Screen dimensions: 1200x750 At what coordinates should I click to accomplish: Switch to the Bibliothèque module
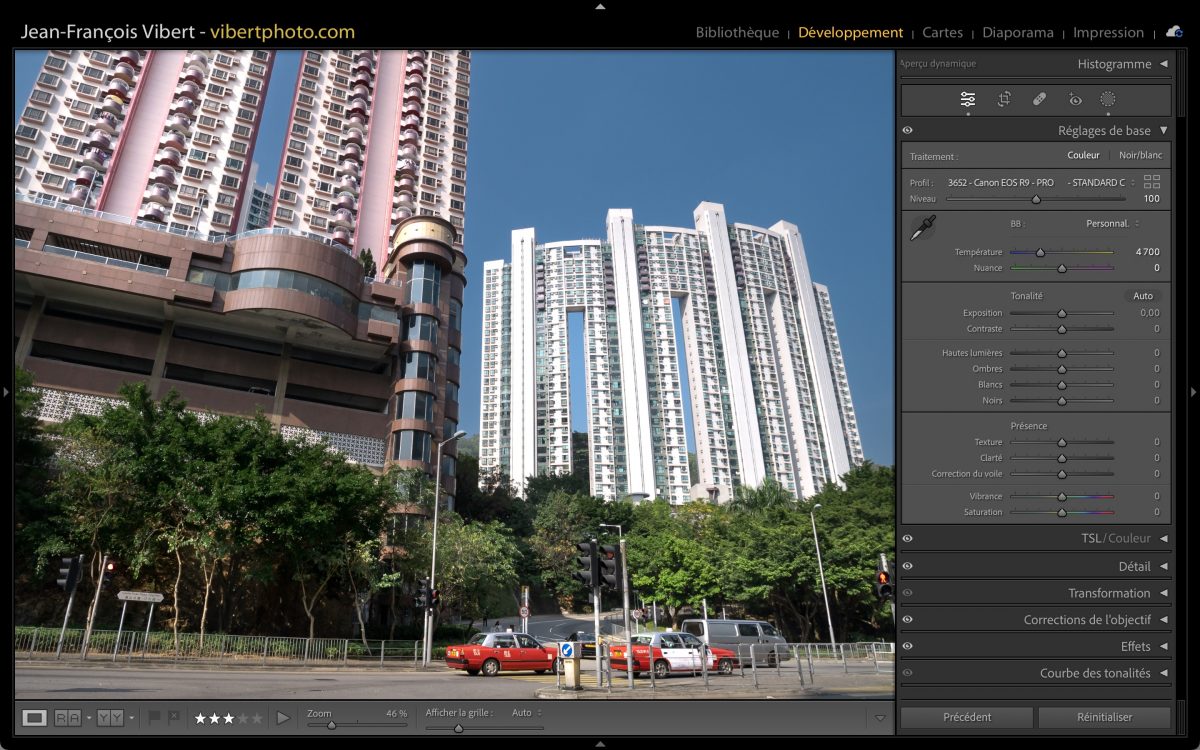(x=737, y=32)
